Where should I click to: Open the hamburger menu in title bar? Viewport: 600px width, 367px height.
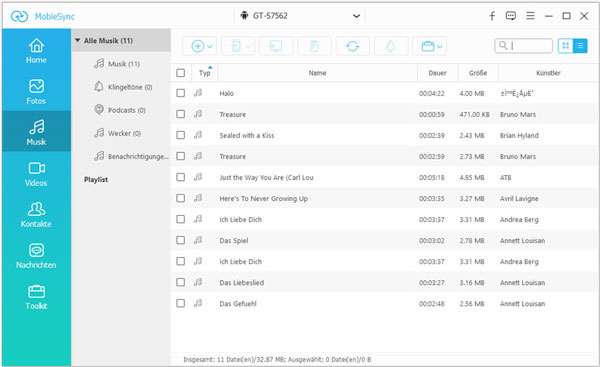tap(530, 16)
